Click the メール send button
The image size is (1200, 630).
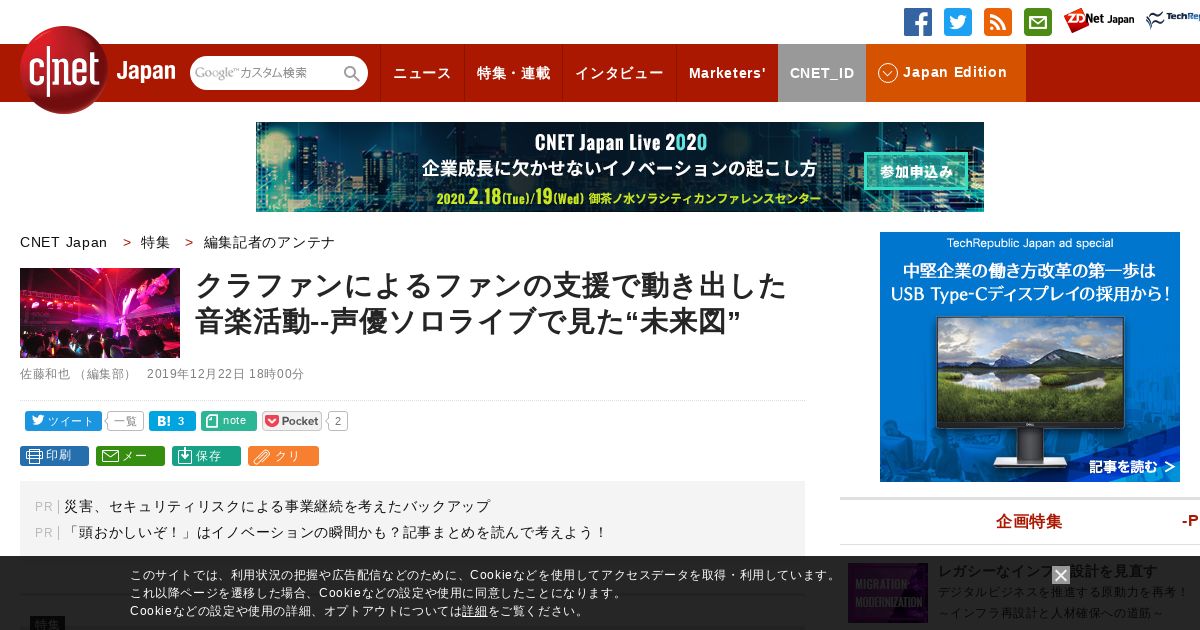coord(130,456)
